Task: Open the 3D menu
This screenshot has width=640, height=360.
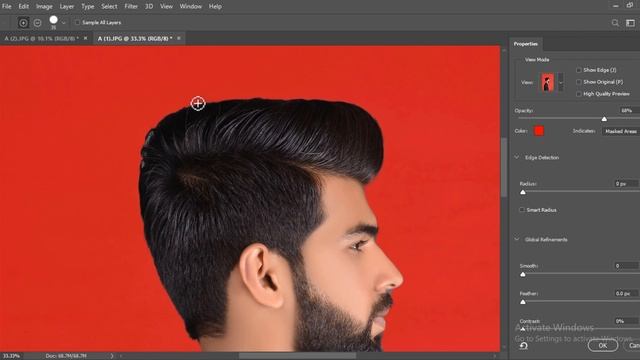Action: pyautogui.click(x=149, y=7)
